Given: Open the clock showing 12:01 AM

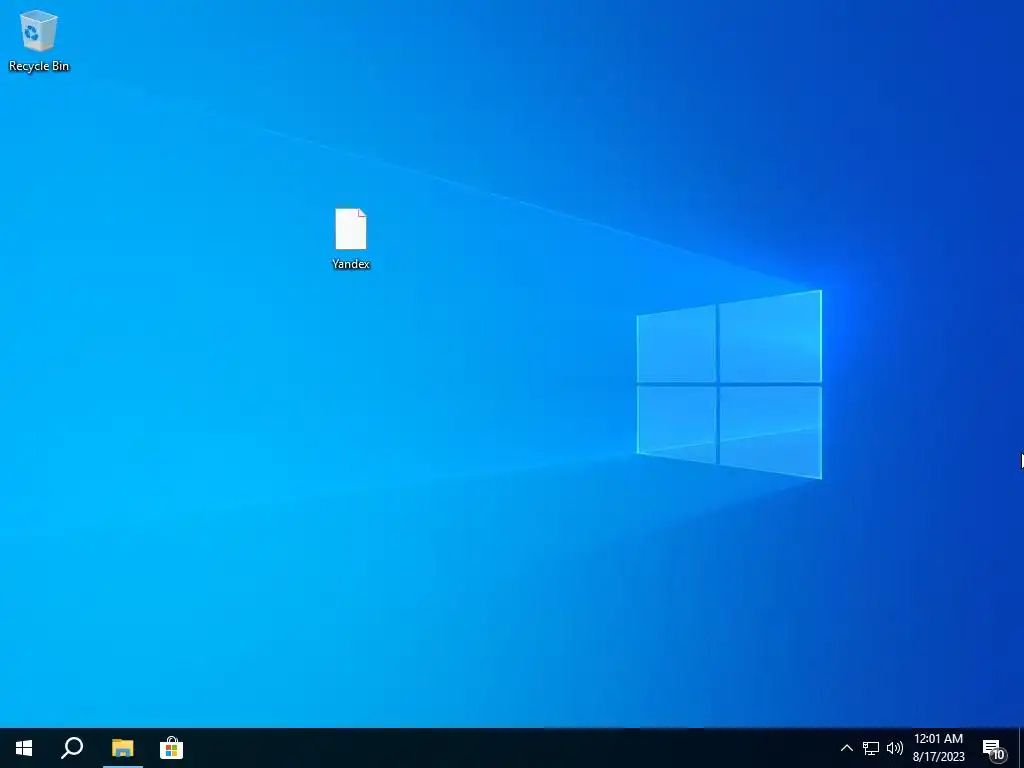Looking at the screenshot, I should (938, 748).
